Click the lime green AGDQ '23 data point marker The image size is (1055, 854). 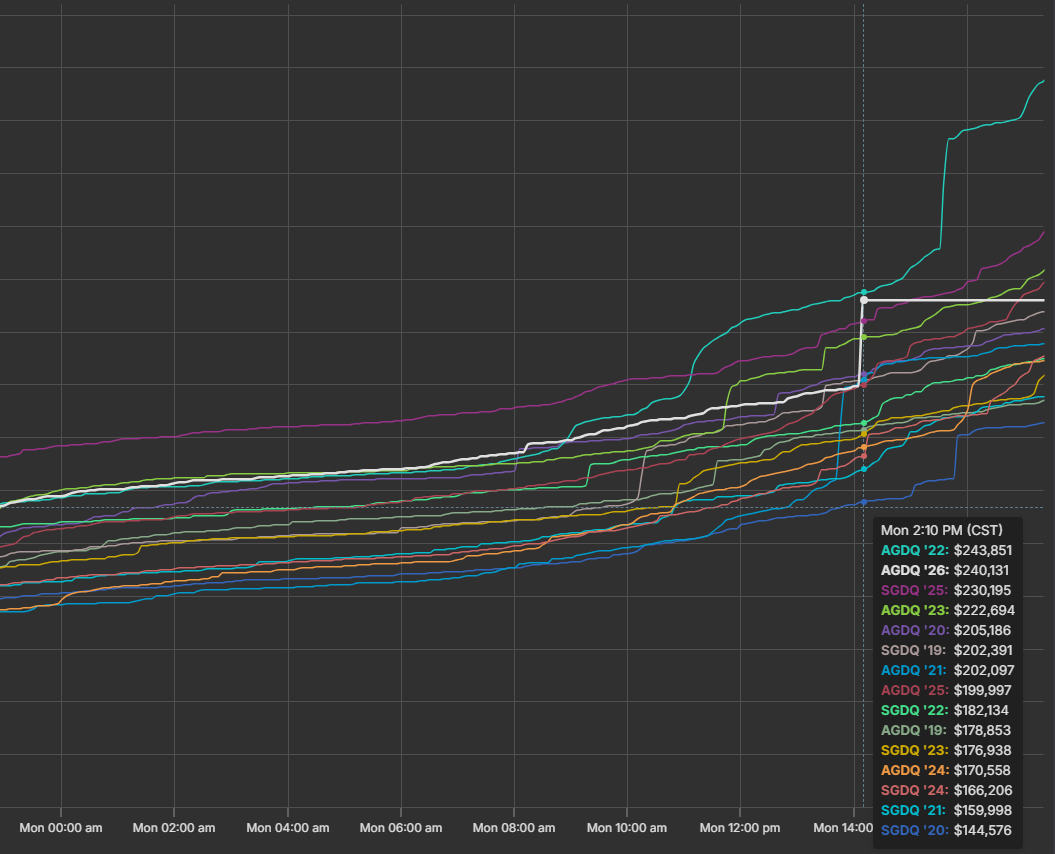coord(864,336)
